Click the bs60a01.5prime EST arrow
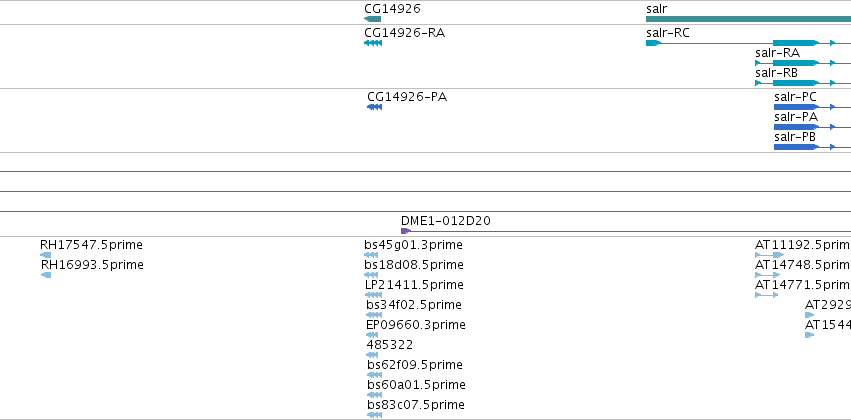The image size is (851, 420). coord(374,395)
